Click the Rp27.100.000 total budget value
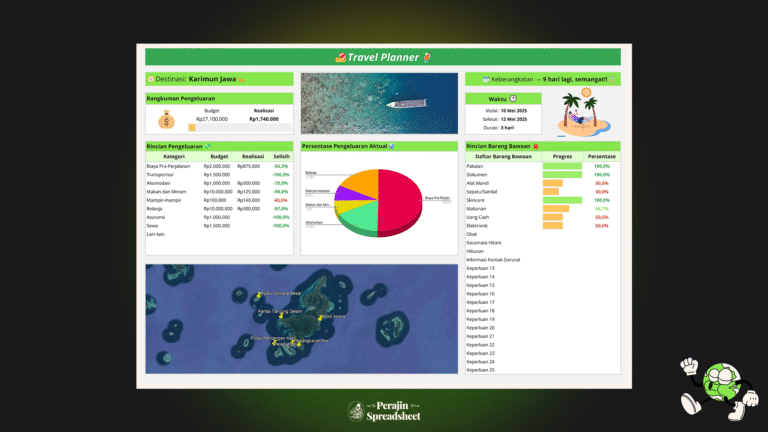 [x=212, y=119]
